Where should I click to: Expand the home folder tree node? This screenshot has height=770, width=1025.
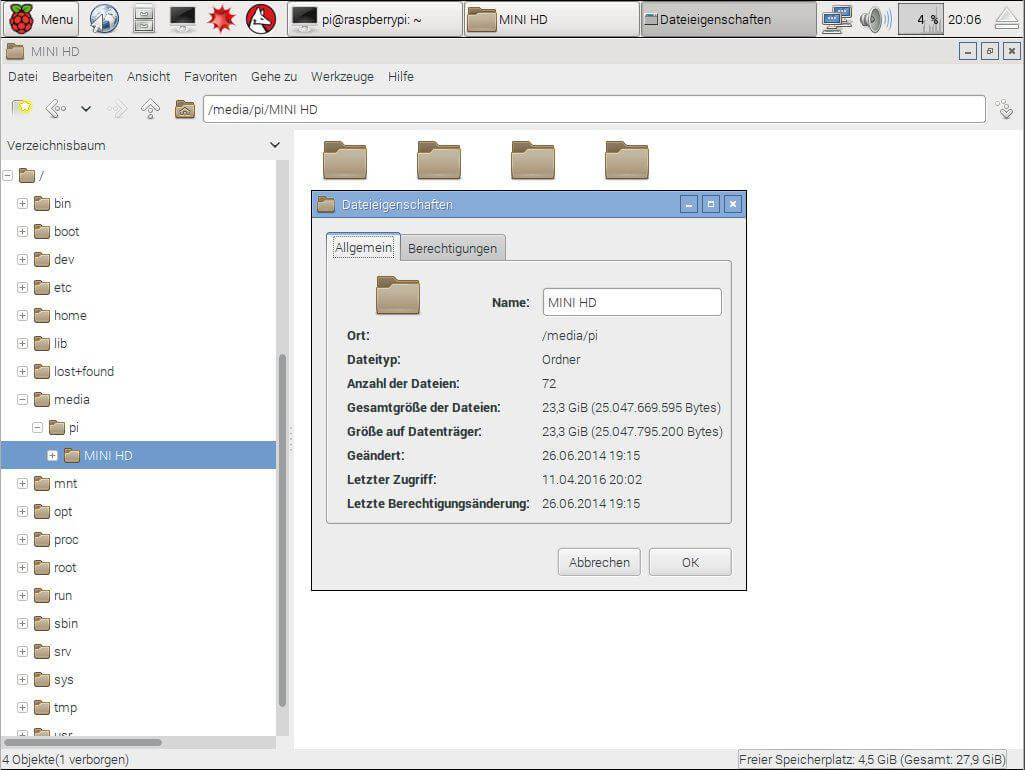coord(22,316)
